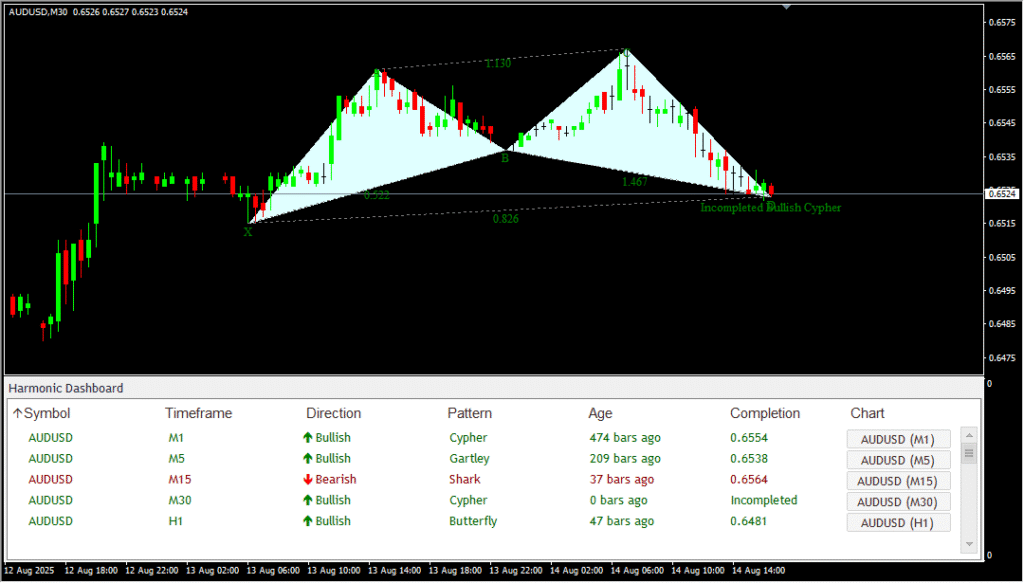Image resolution: width=1024 pixels, height=583 pixels.
Task: Open the AUDUSD (M1) chart button
Action: tap(898, 439)
